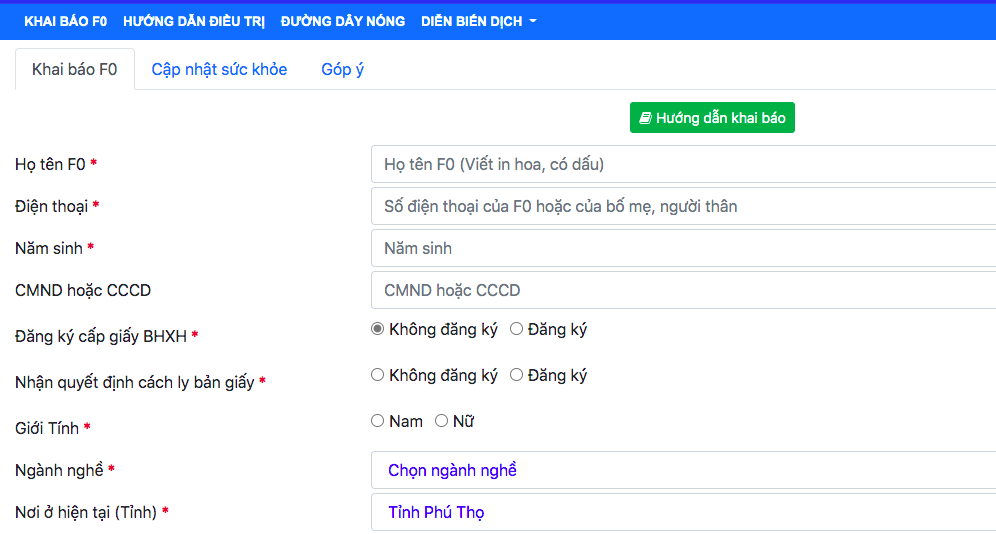Select Đăng ký for cấp giấy BHXH

tap(516, 329)
